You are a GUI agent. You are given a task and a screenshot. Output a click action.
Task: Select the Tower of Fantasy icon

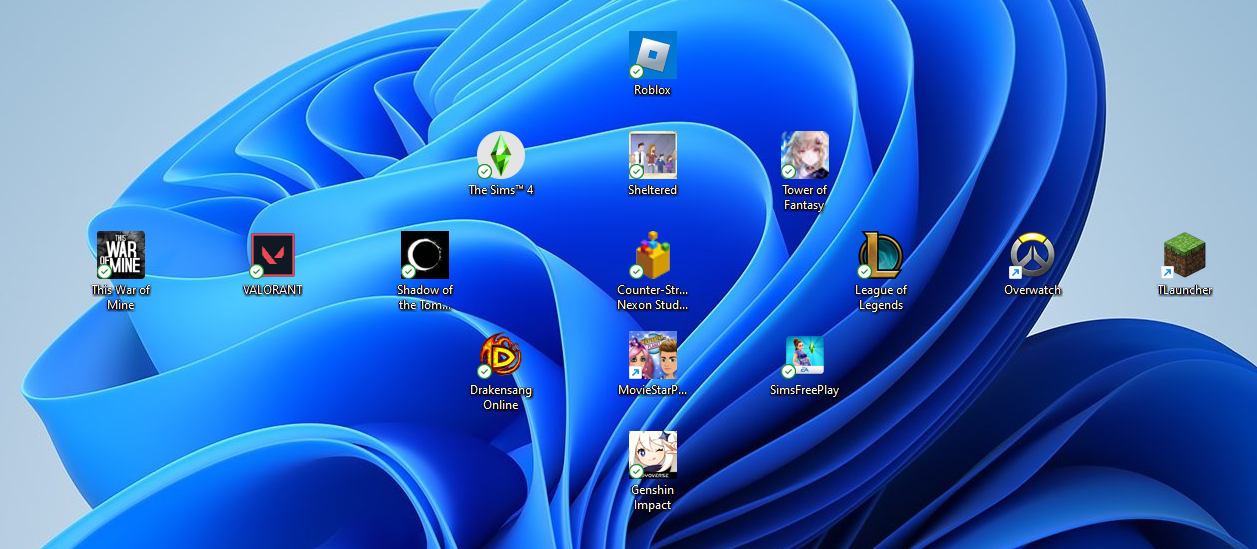(x=805, y=155)
